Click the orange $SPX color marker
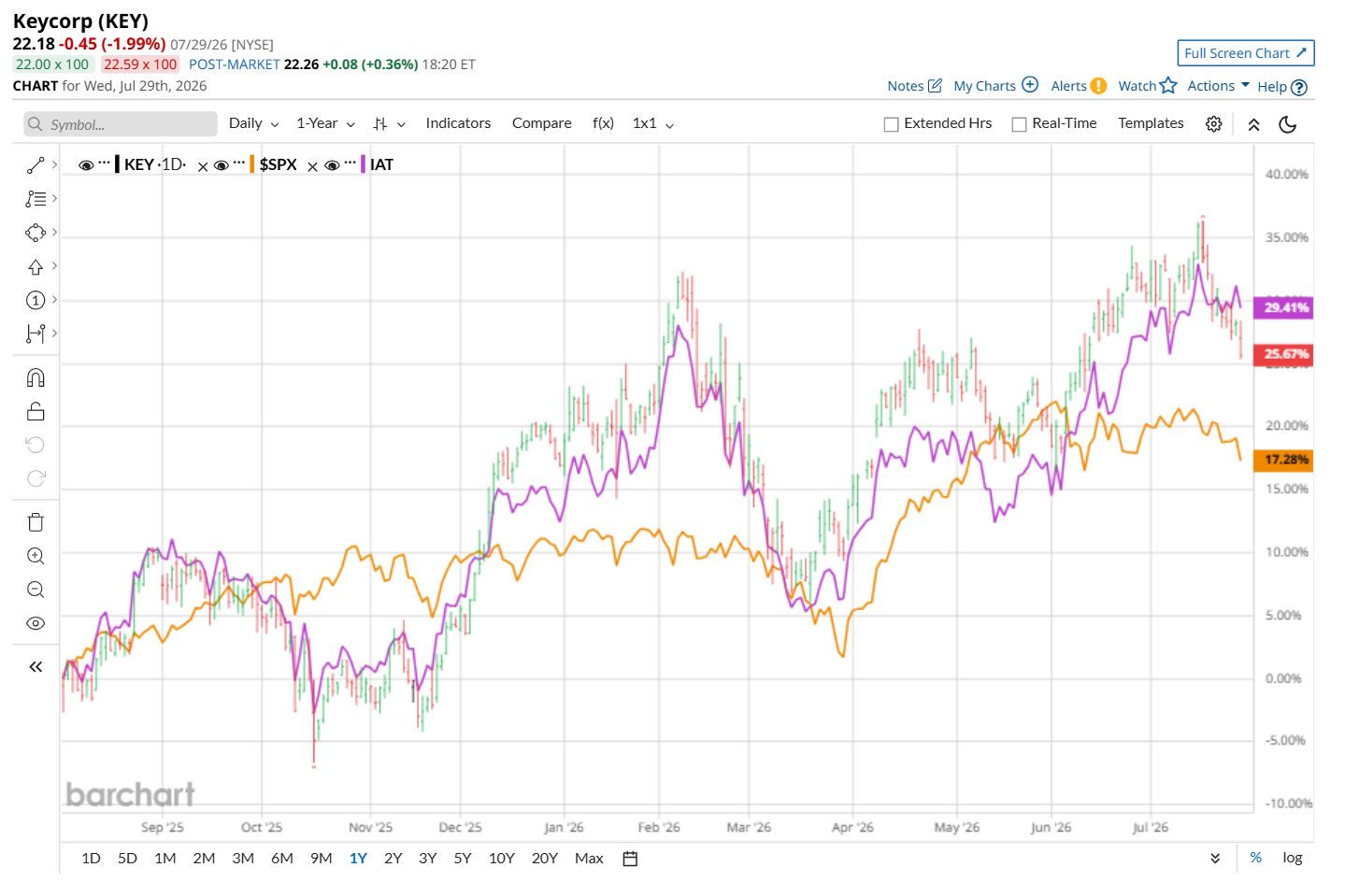Screen dimensions: 1345x896 252,165
